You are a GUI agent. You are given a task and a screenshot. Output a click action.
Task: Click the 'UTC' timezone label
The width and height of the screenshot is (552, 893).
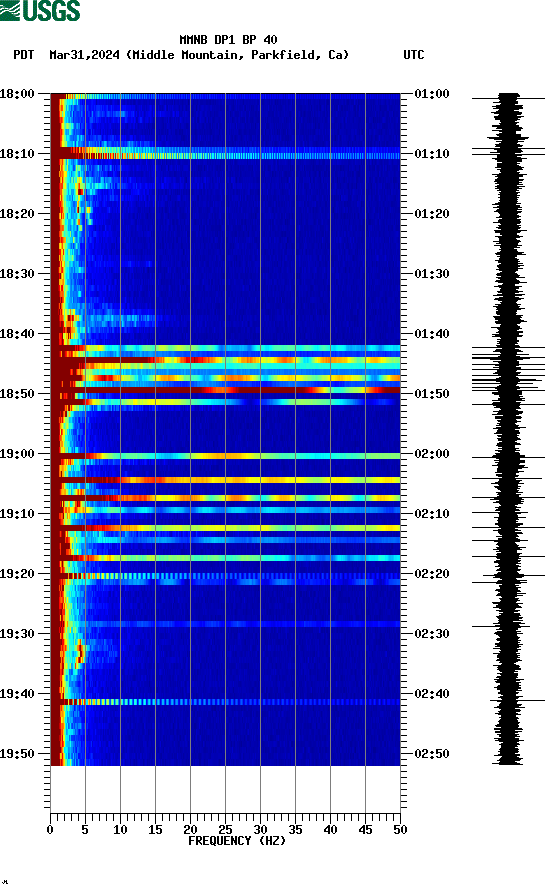pyautogui.click(x=414, y=55)
